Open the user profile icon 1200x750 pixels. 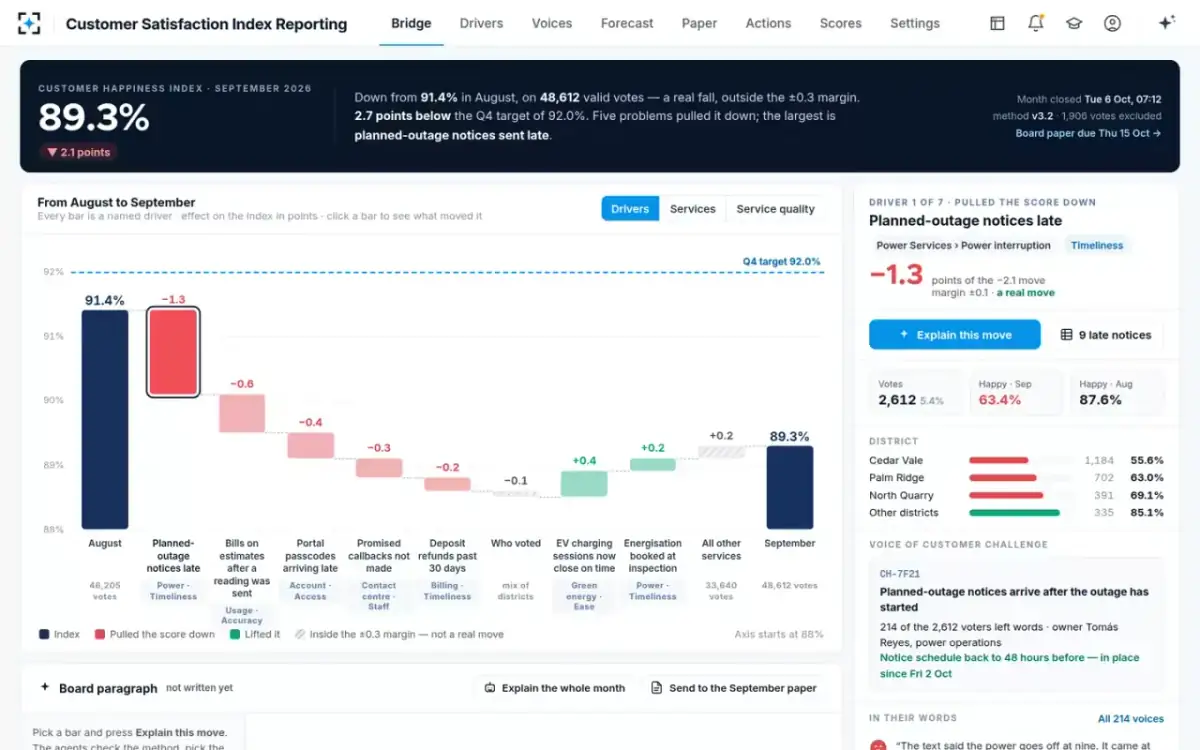click(1112, 23)
